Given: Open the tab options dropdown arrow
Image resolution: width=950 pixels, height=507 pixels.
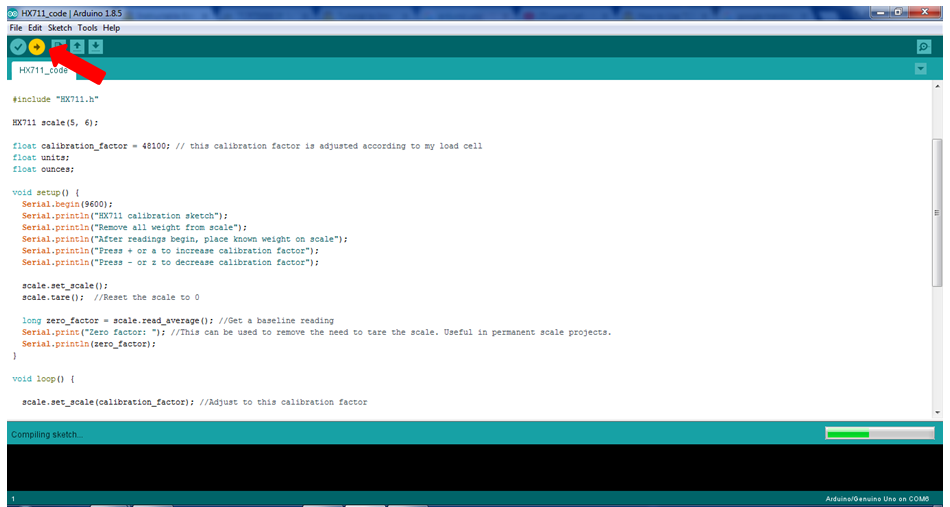Looking at the screenshot, I should coord(920,69).
